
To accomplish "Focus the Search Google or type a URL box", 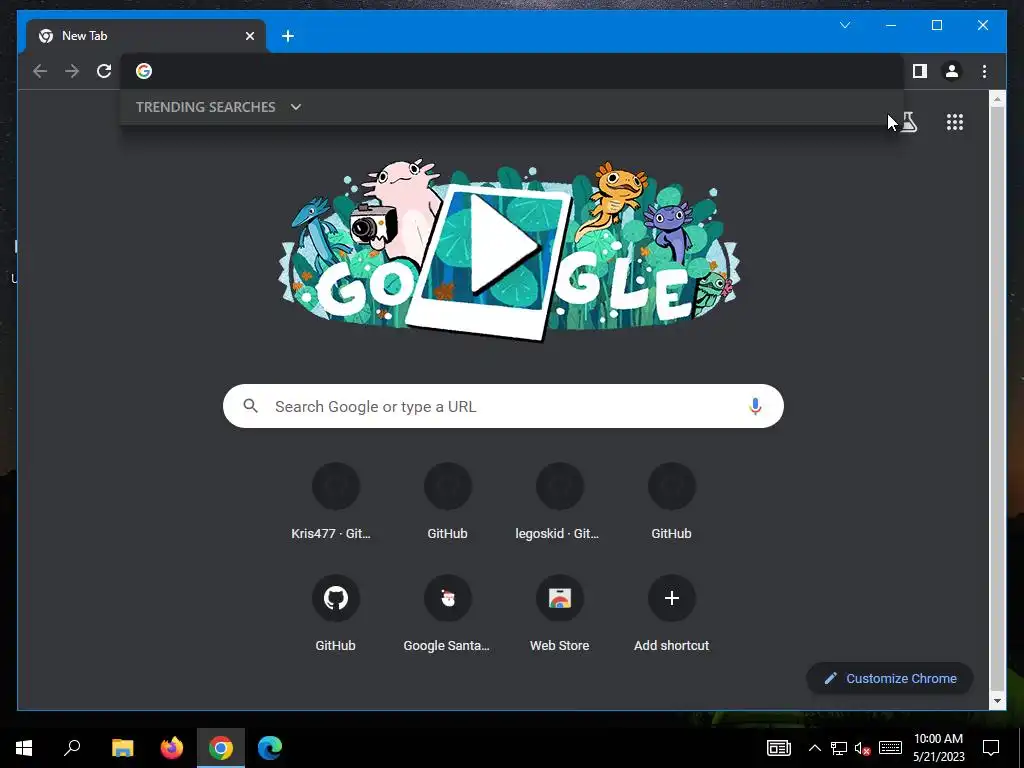I will coord(503,406).
